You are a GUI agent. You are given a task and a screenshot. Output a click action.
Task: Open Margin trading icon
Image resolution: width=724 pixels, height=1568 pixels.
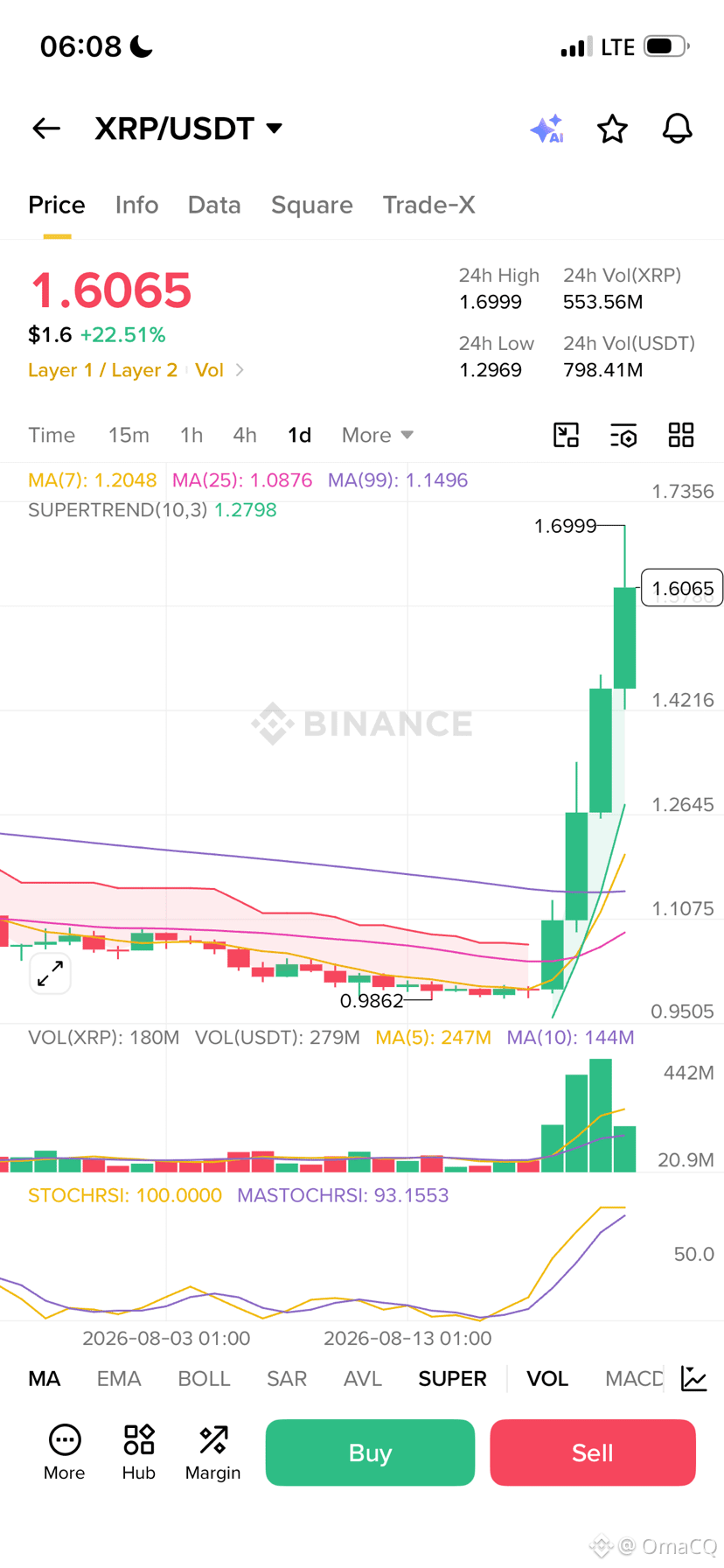(212, 1452)
